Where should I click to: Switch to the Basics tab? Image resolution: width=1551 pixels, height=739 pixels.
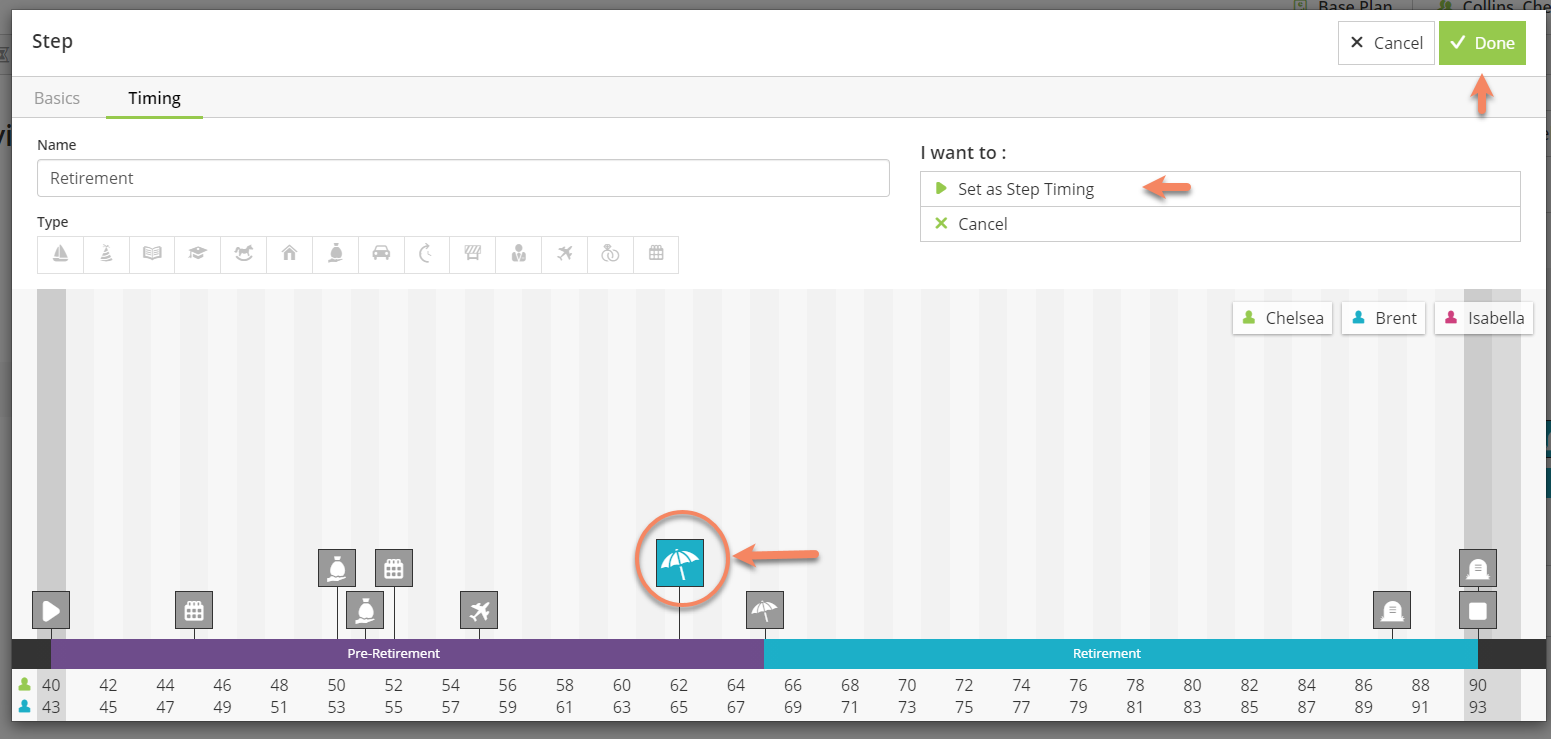pyautogui.click(x=57, y=98)
